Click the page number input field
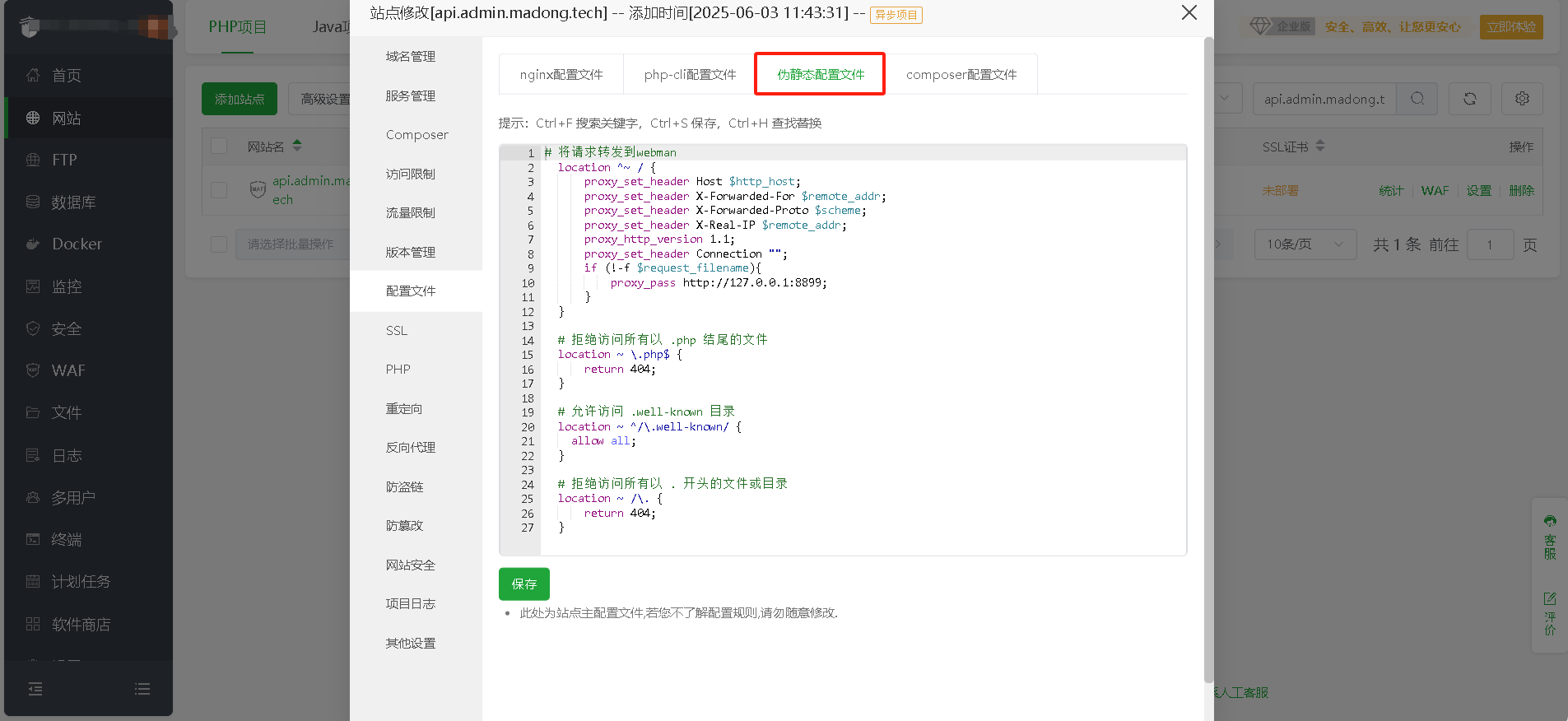The width and height of the screenshot is (1568, 721). 1489,244
